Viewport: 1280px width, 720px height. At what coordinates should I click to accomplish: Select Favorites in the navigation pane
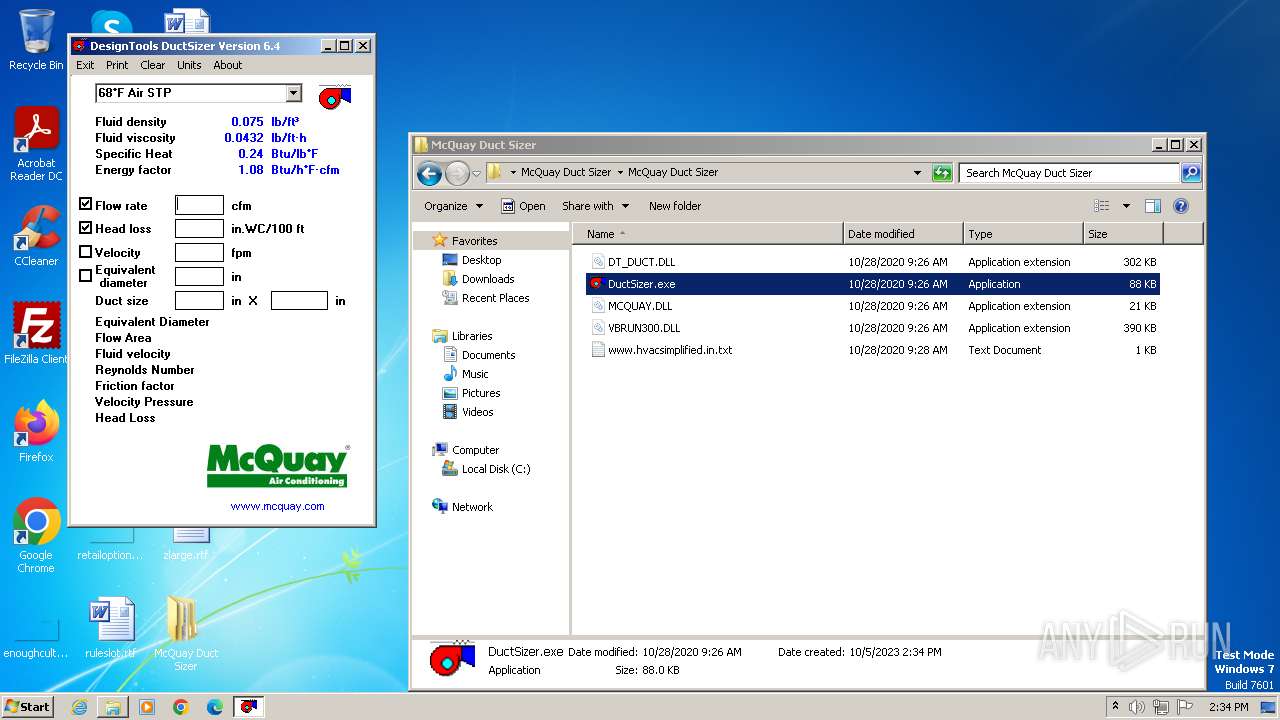pos(474,241)
